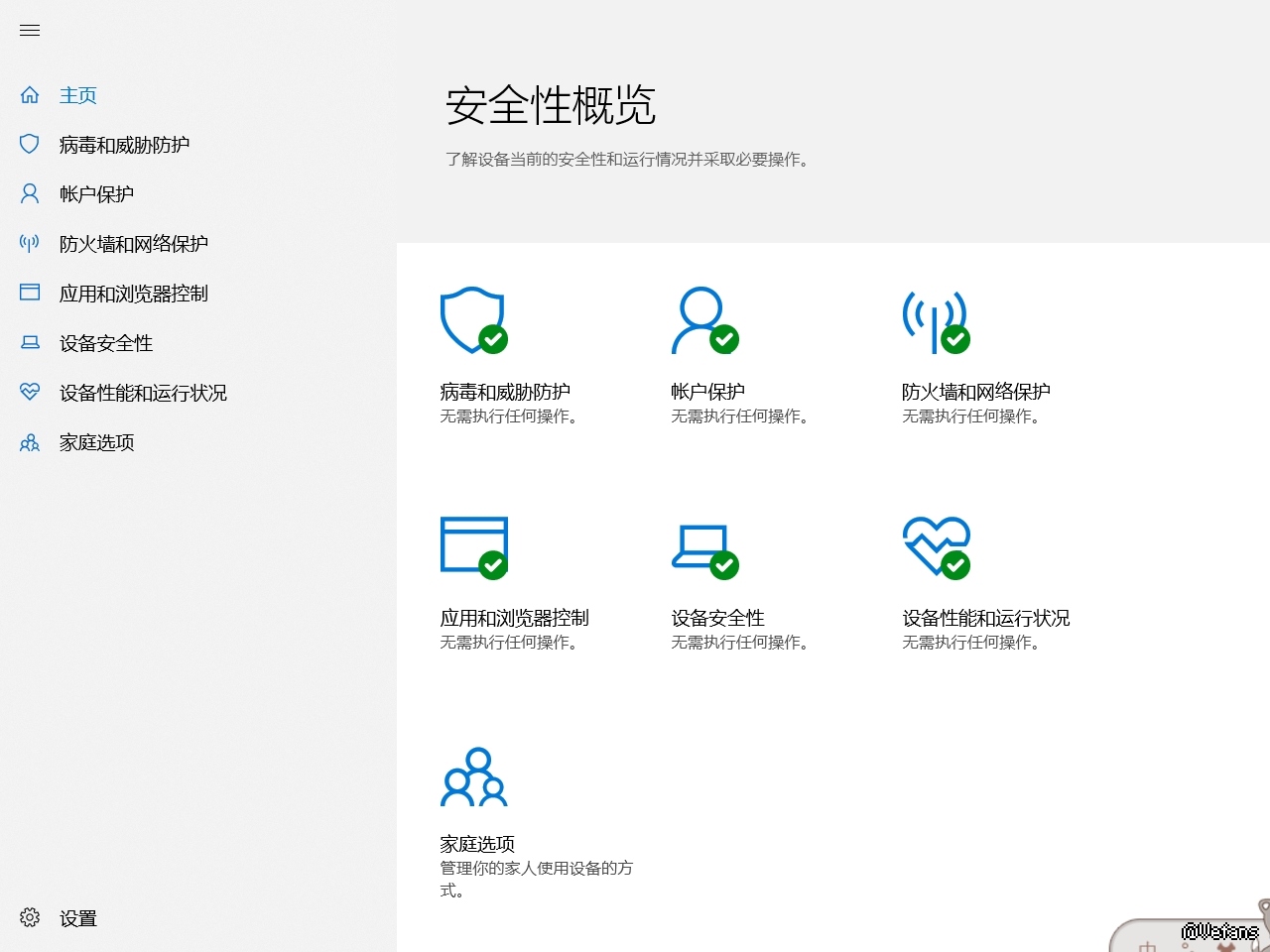Navigate to 防火墙和网络保护 in sidebar
The height and width of the screenshot is (952, 1270).
[134, 244]
